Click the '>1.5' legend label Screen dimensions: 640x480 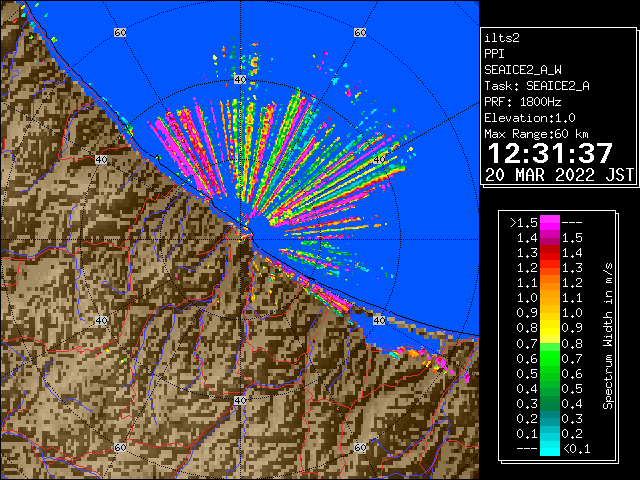(524, 223)
